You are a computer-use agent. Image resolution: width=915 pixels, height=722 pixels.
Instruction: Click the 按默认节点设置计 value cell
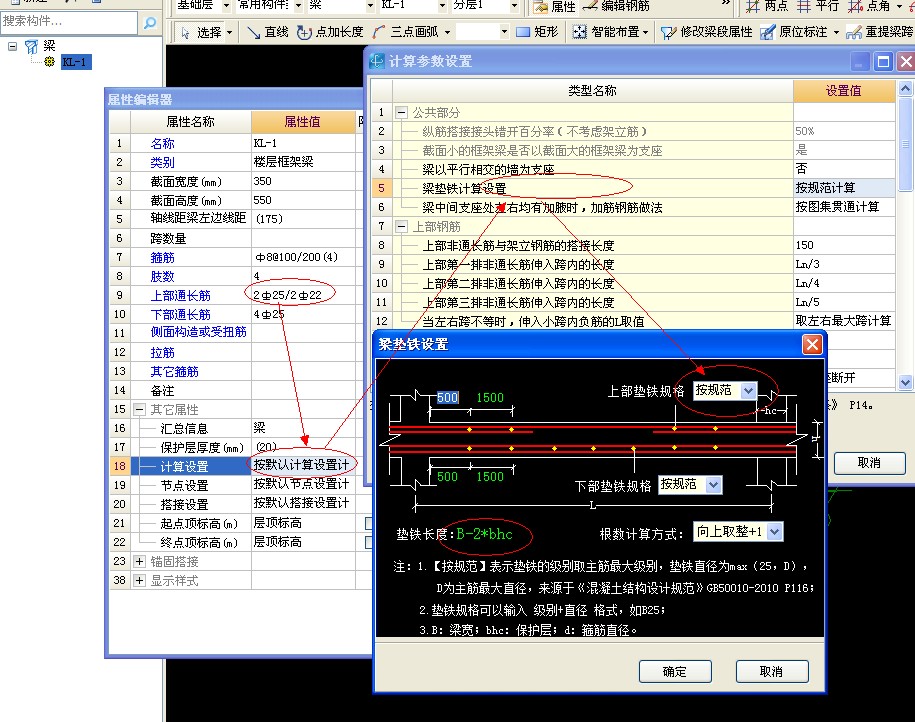coord(303,484)
